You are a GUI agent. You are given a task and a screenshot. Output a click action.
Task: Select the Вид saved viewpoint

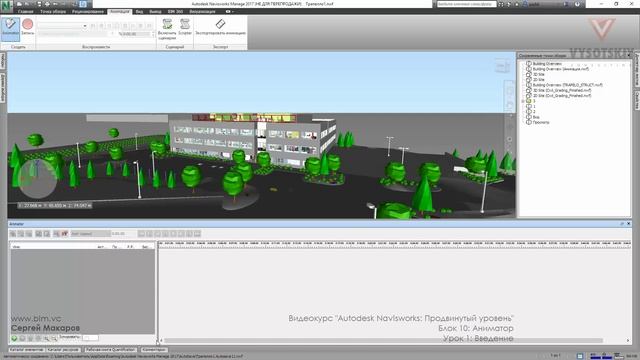click(536, 117)
